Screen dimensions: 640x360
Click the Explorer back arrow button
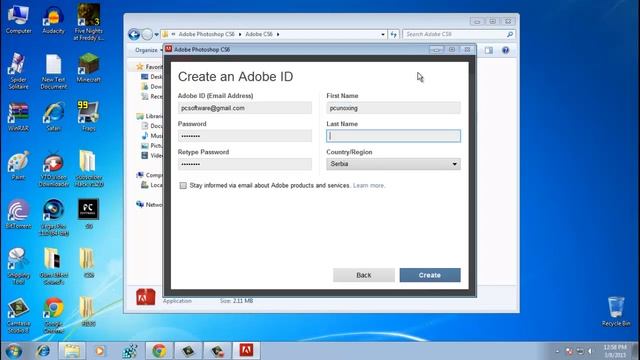click(134, 34)
